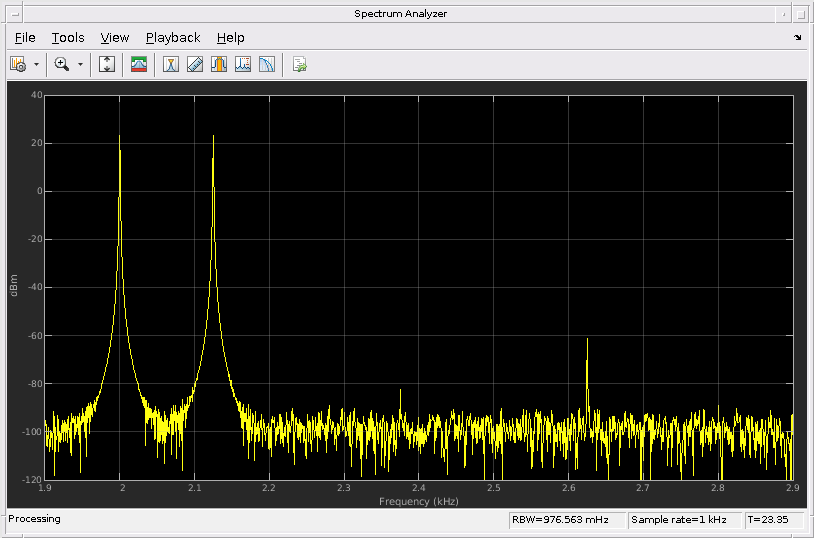Toggle Cursor Measurements panel

click(171, 65)
